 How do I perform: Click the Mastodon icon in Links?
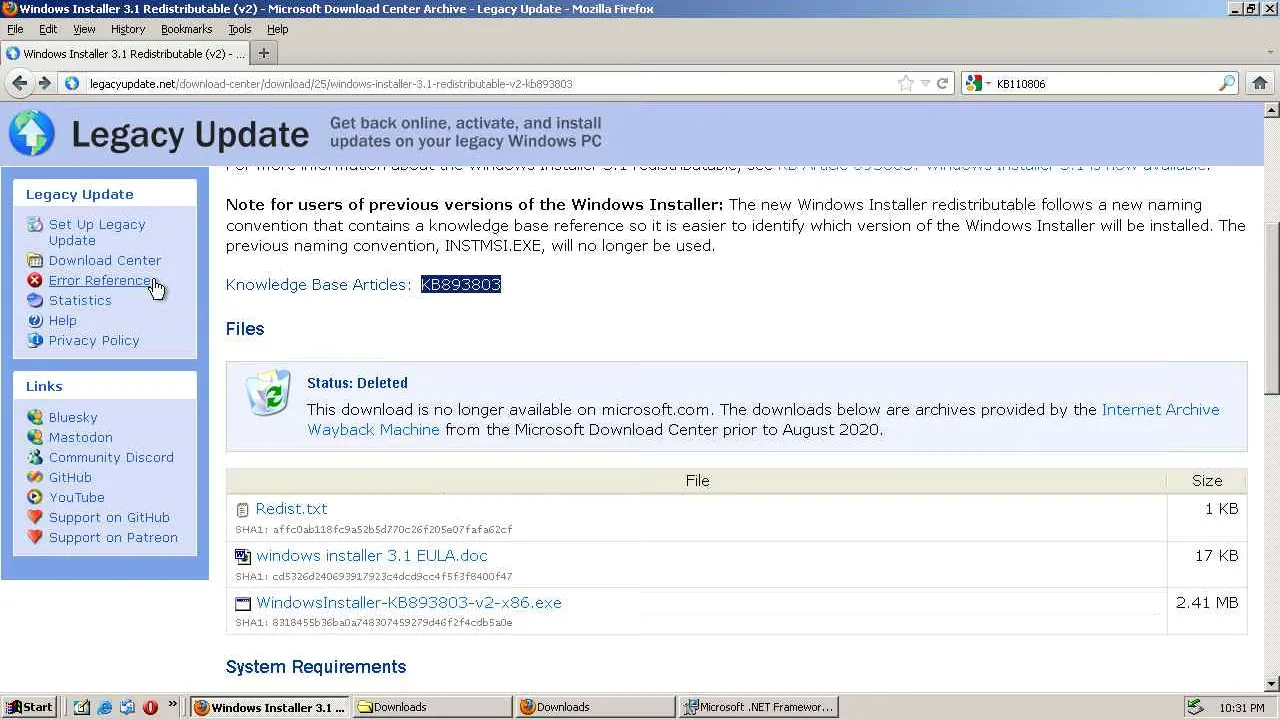tap(35, 437)
